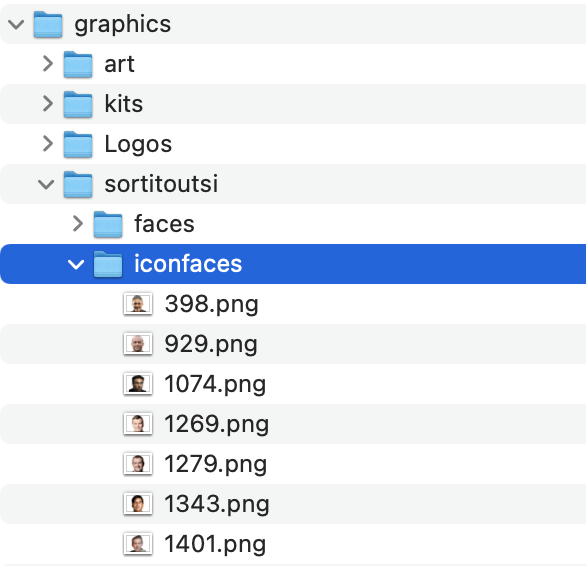Click the faces folder icon
Viewport: 586px width, 566px height.
point(108,224)
